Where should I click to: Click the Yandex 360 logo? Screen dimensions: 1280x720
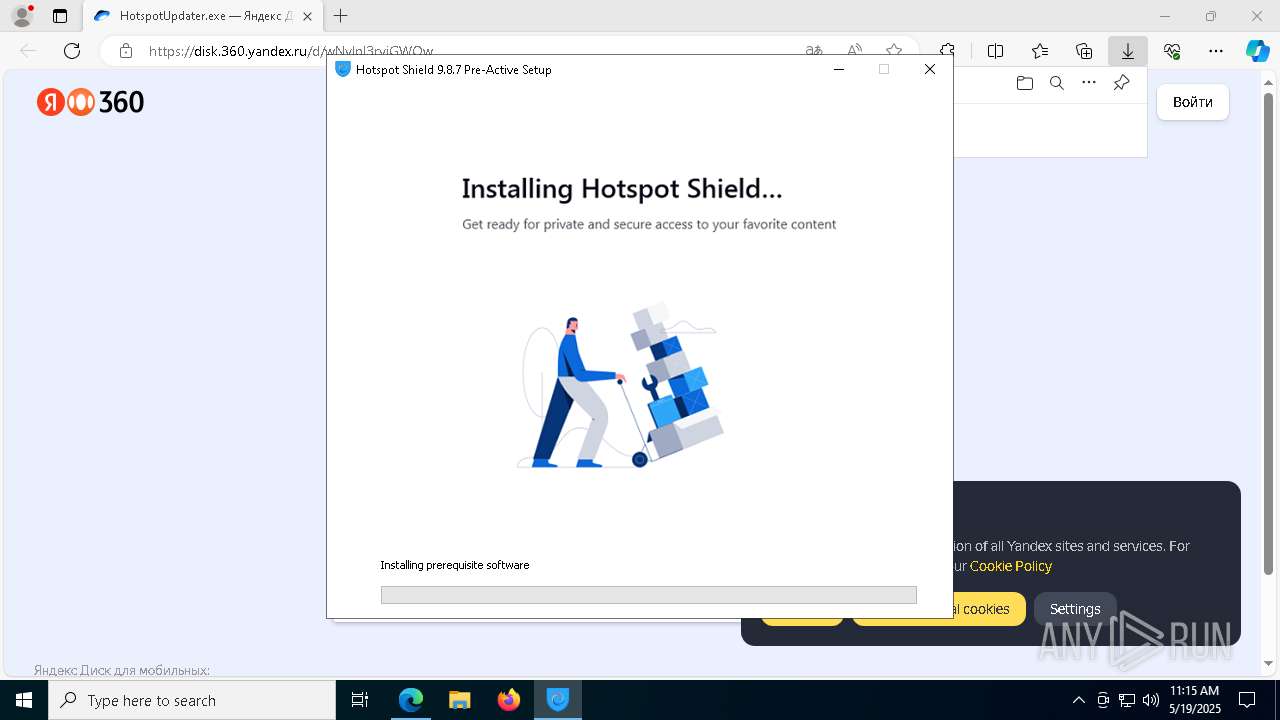pos(91,102)
